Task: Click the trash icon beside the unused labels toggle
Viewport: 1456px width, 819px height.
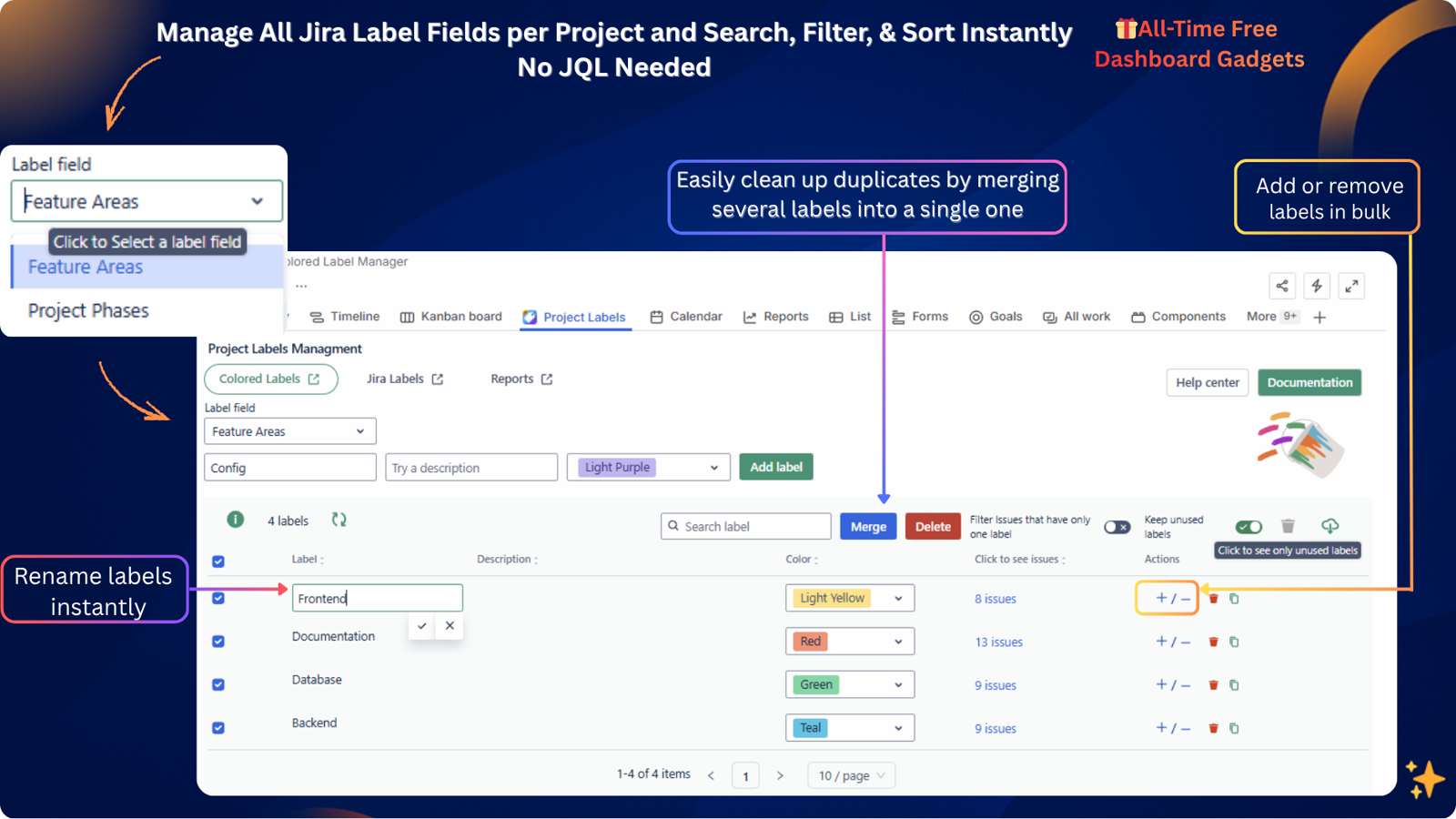Action: (x=1288, y=526)
